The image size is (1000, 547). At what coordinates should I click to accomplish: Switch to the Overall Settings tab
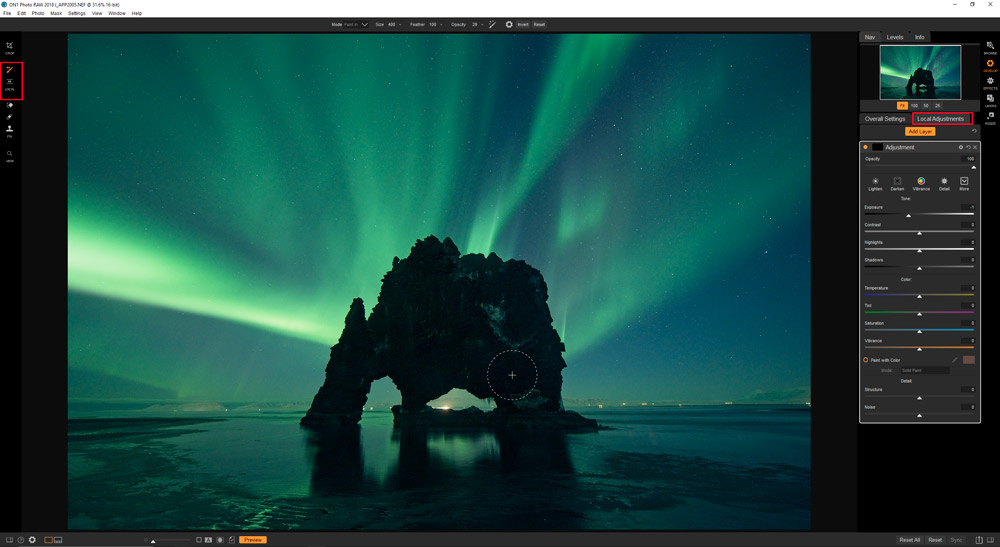885,119
